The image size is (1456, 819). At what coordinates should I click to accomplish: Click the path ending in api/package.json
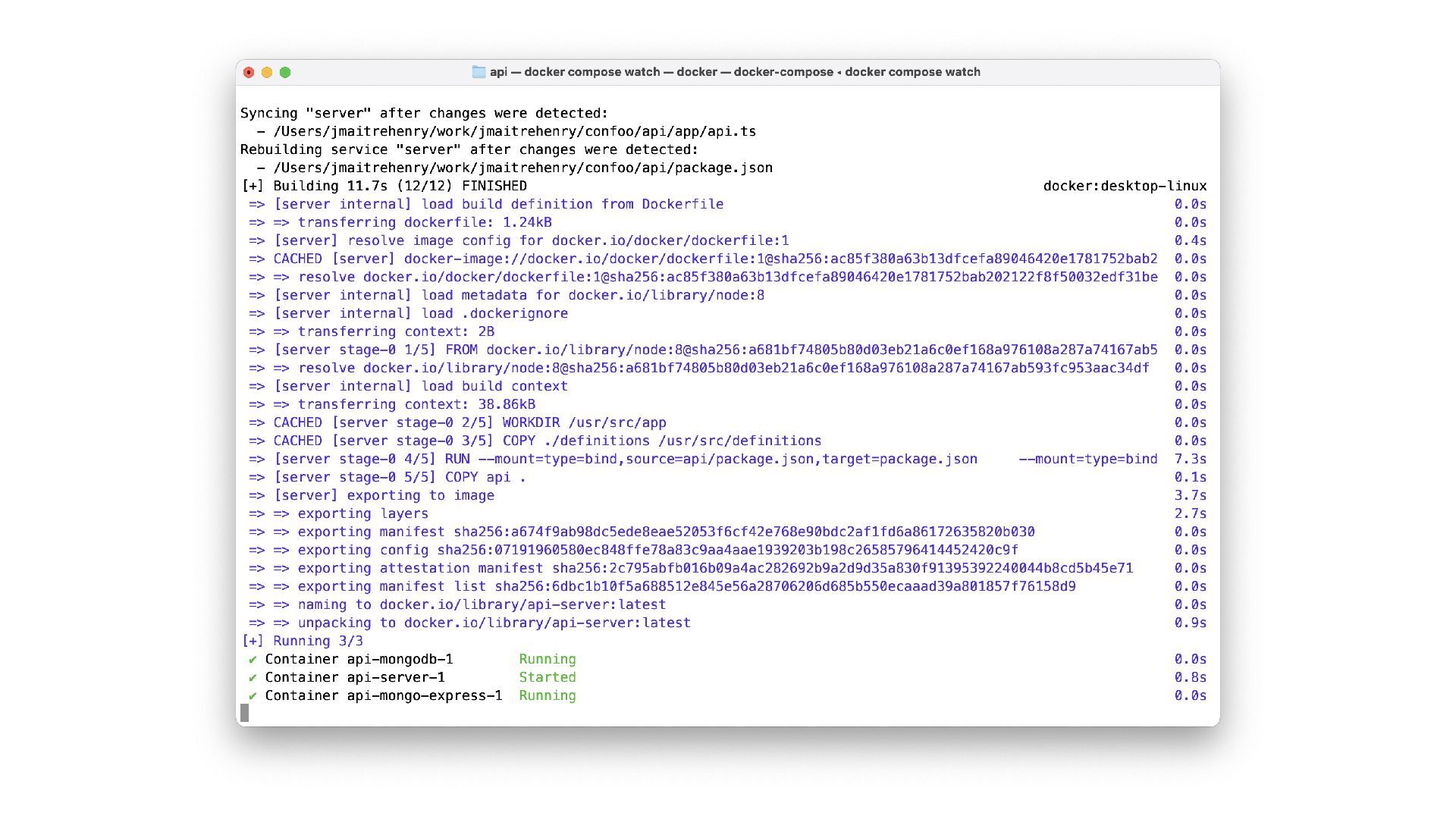coord(523,168)
